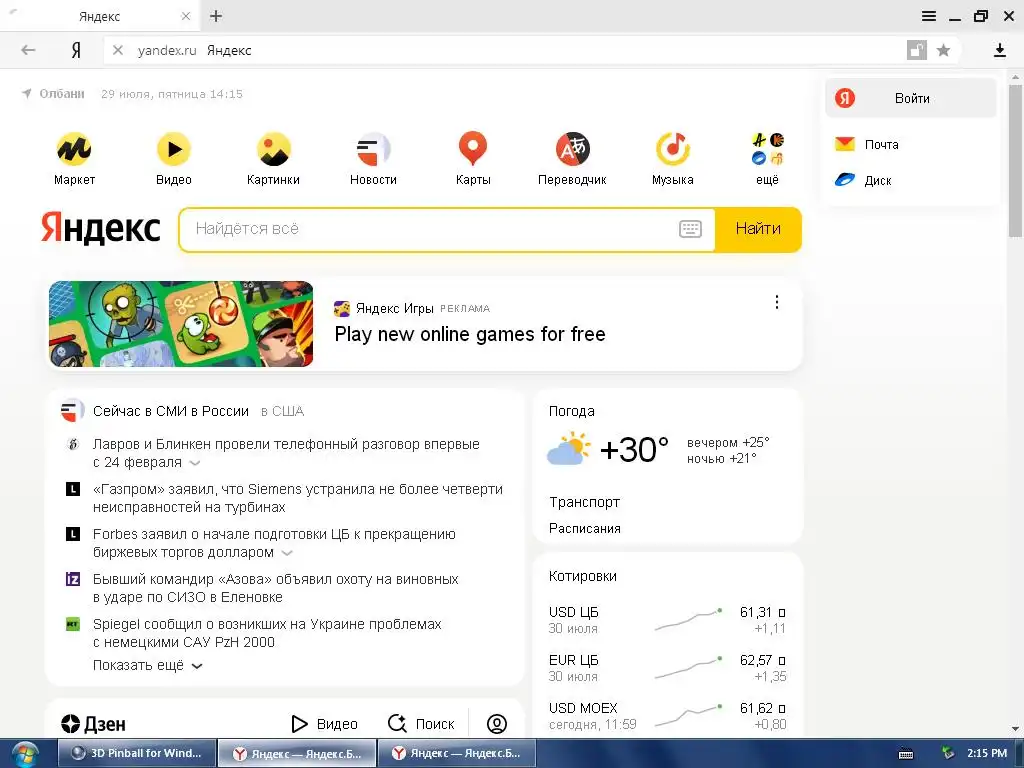The width and height of the screenshot is (1024, 768).
Task: Open new tab with plus button
Action: coord(216,16)
